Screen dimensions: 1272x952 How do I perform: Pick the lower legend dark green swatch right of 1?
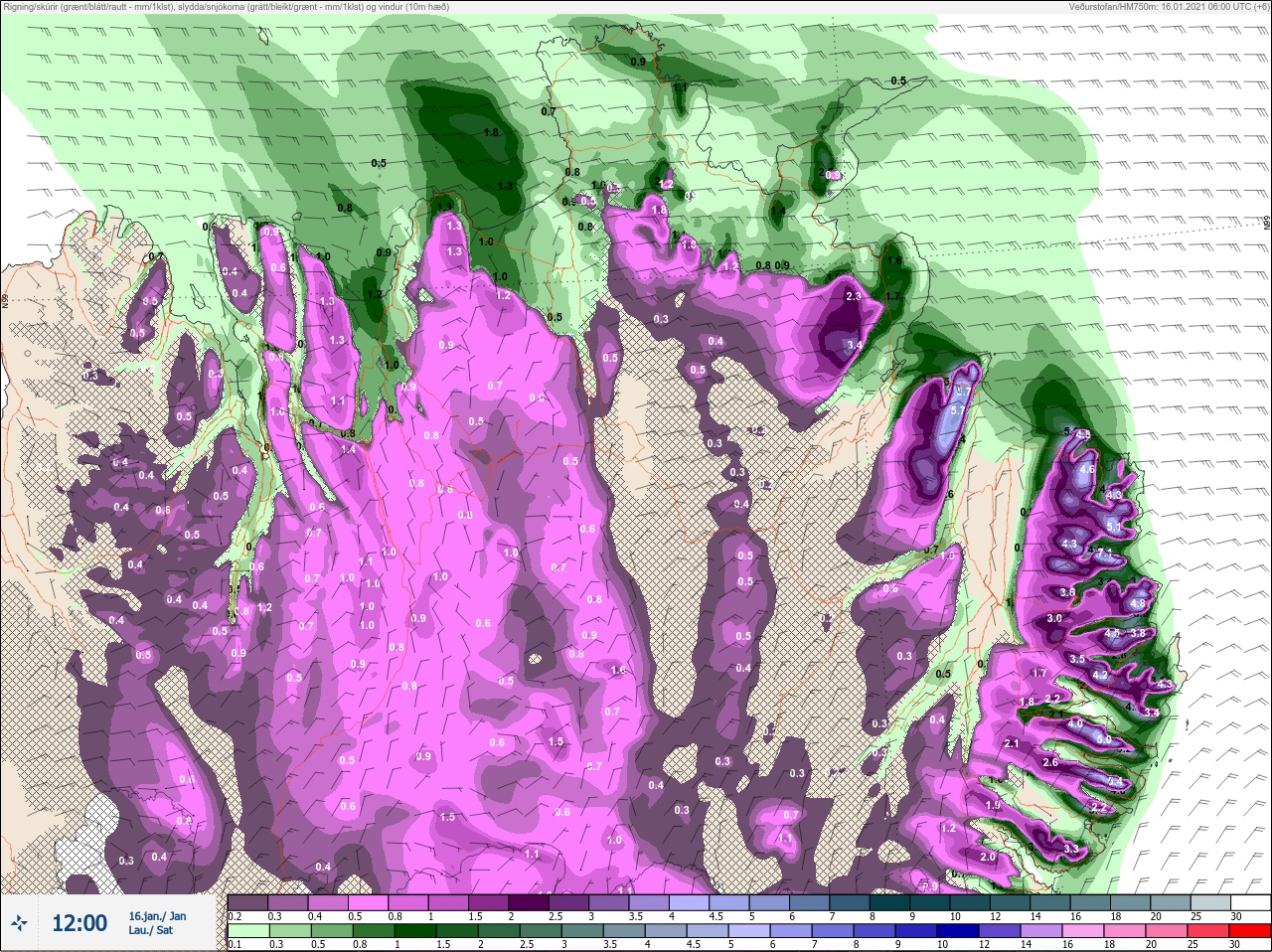coord(415,930)
